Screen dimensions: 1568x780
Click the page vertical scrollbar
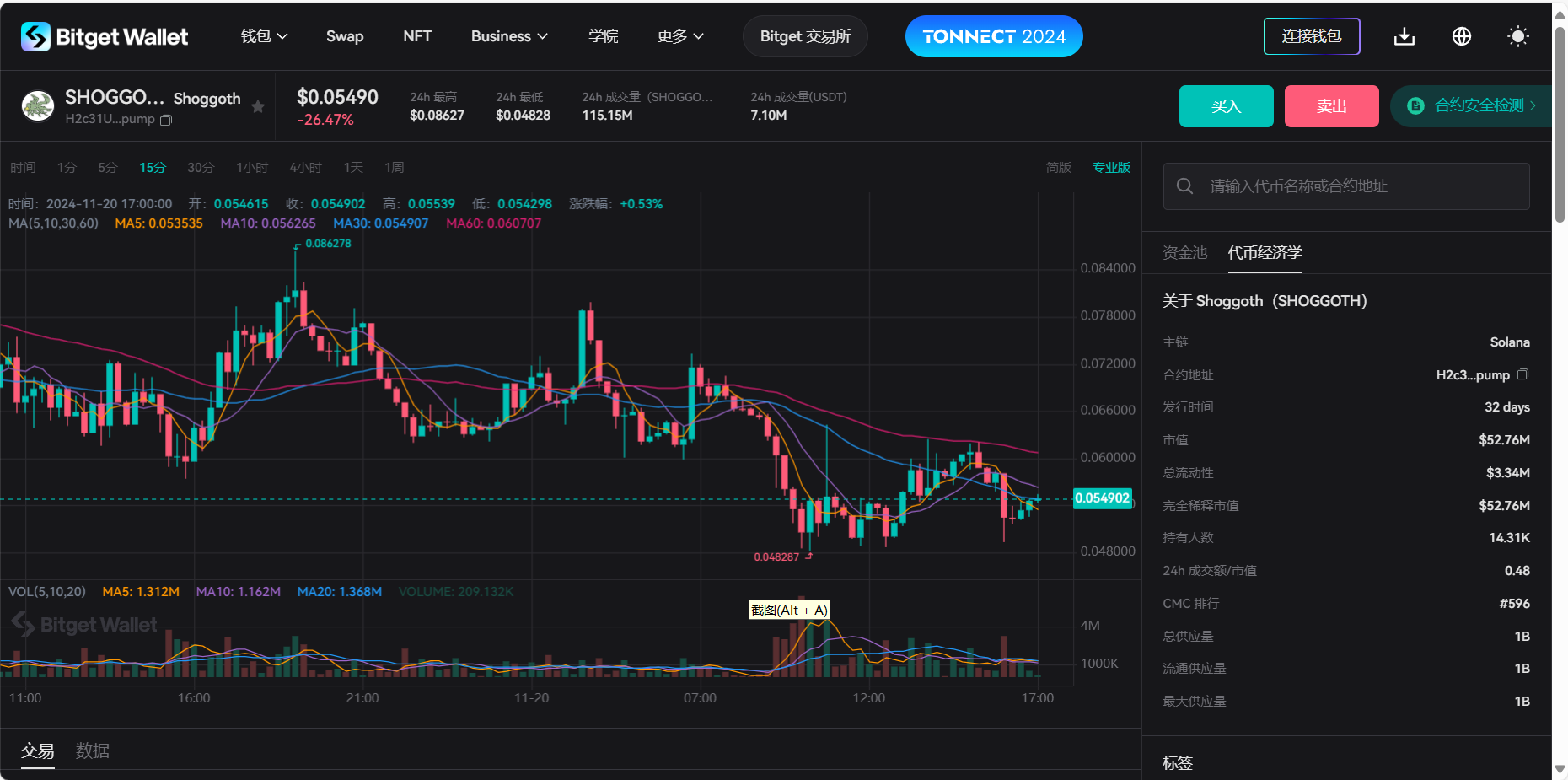(x=1560, y=126)
